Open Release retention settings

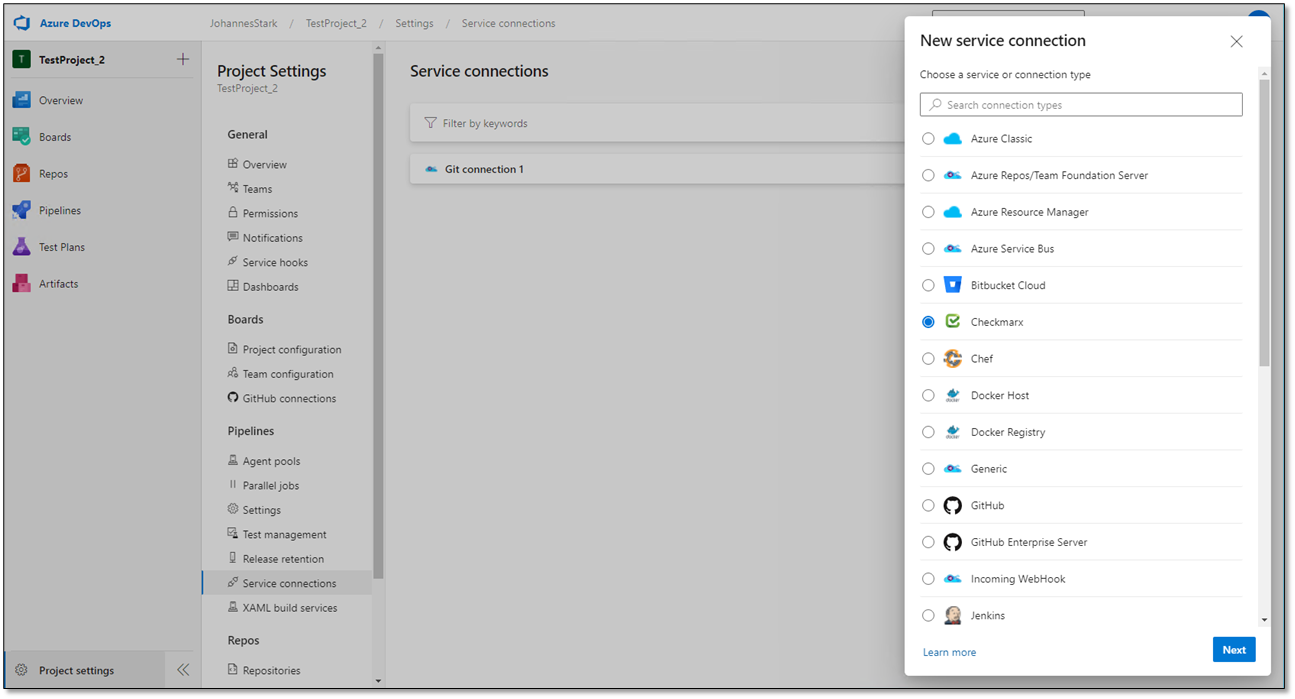coord(283,559)
